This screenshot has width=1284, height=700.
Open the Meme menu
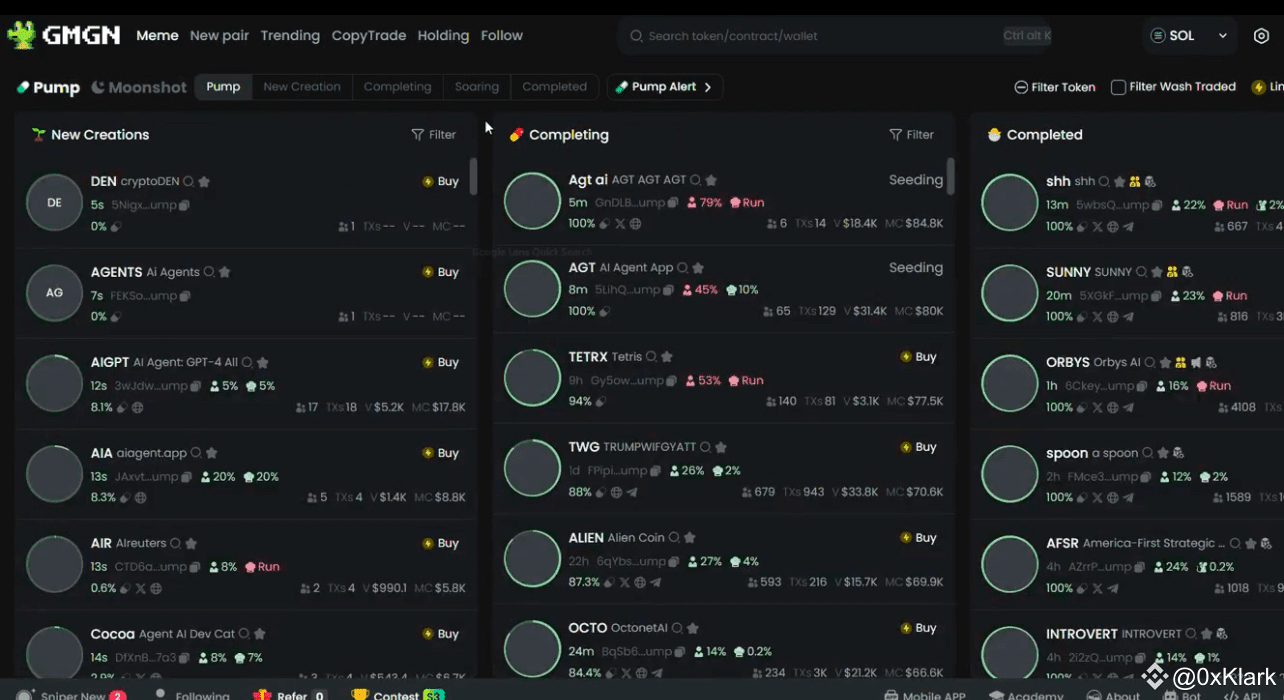click(x=157, y=36)
